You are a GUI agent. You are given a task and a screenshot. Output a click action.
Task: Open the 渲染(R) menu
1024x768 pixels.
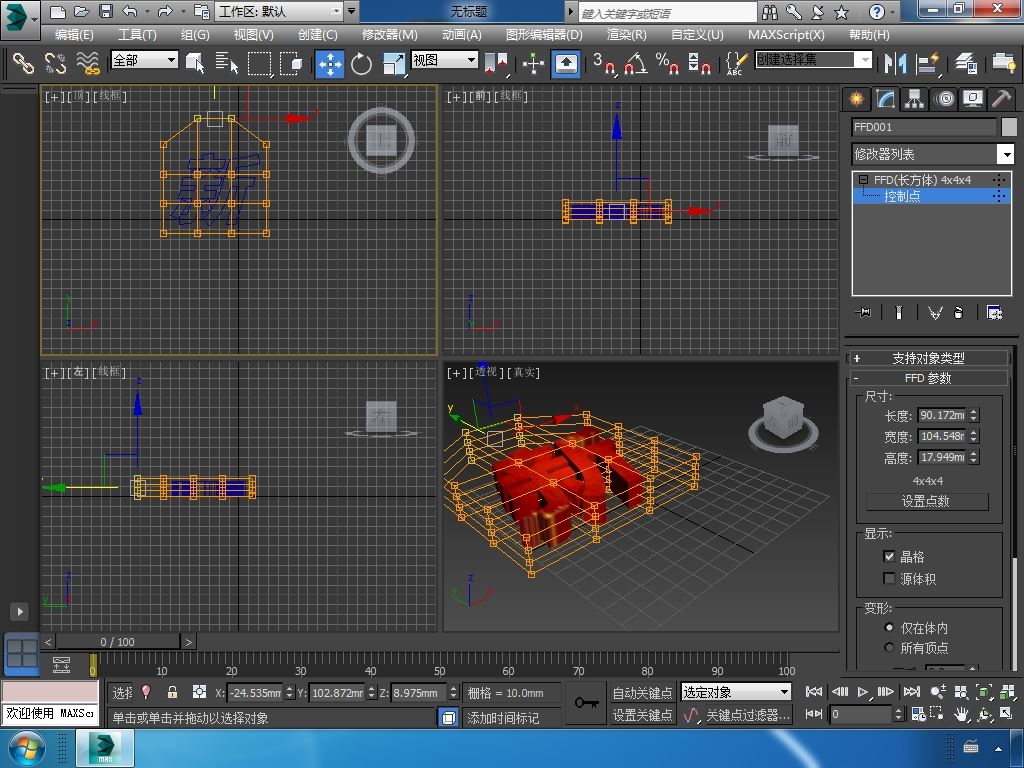point(626,35)
